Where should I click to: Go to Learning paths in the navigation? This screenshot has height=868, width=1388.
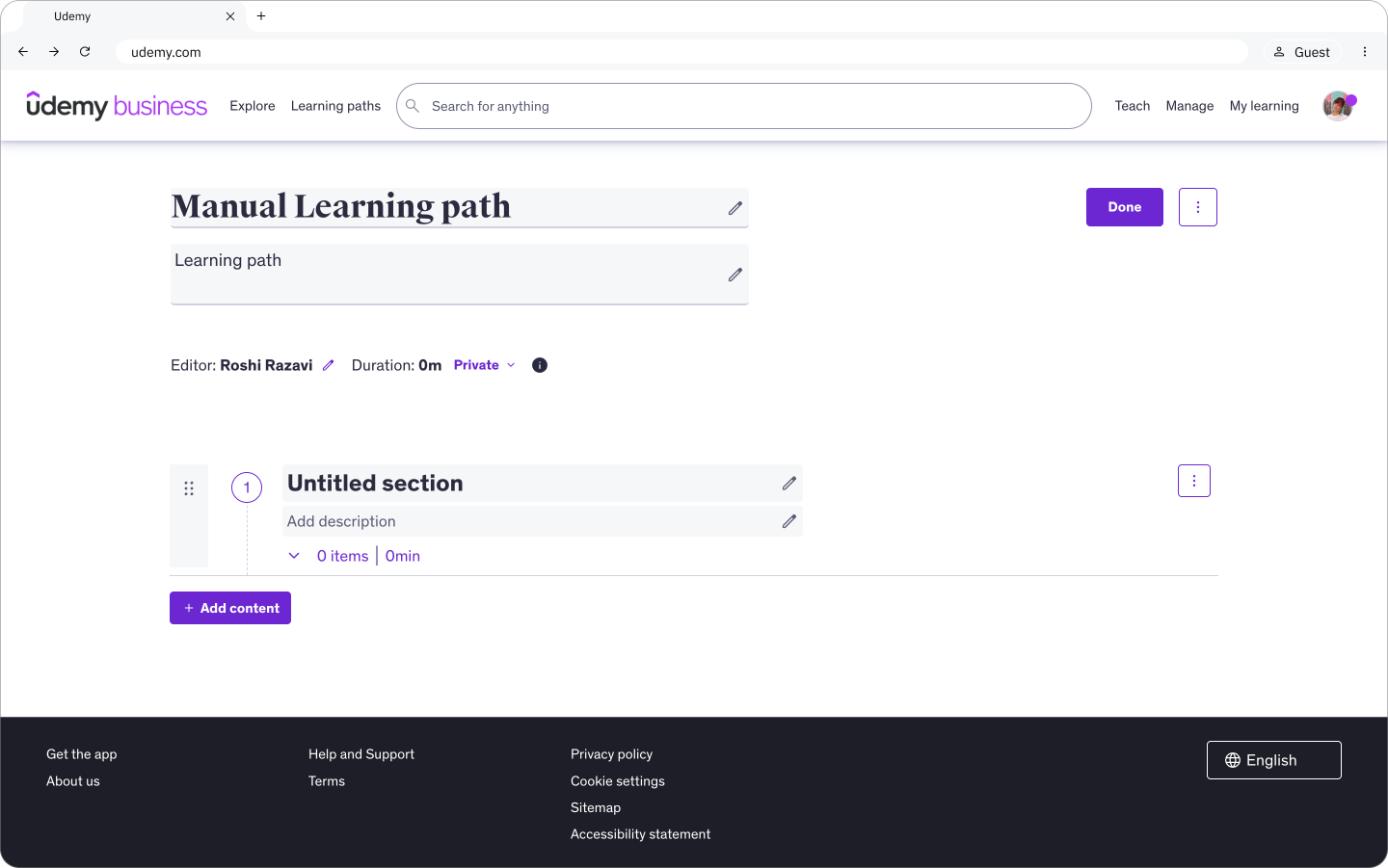coord(335,106)
